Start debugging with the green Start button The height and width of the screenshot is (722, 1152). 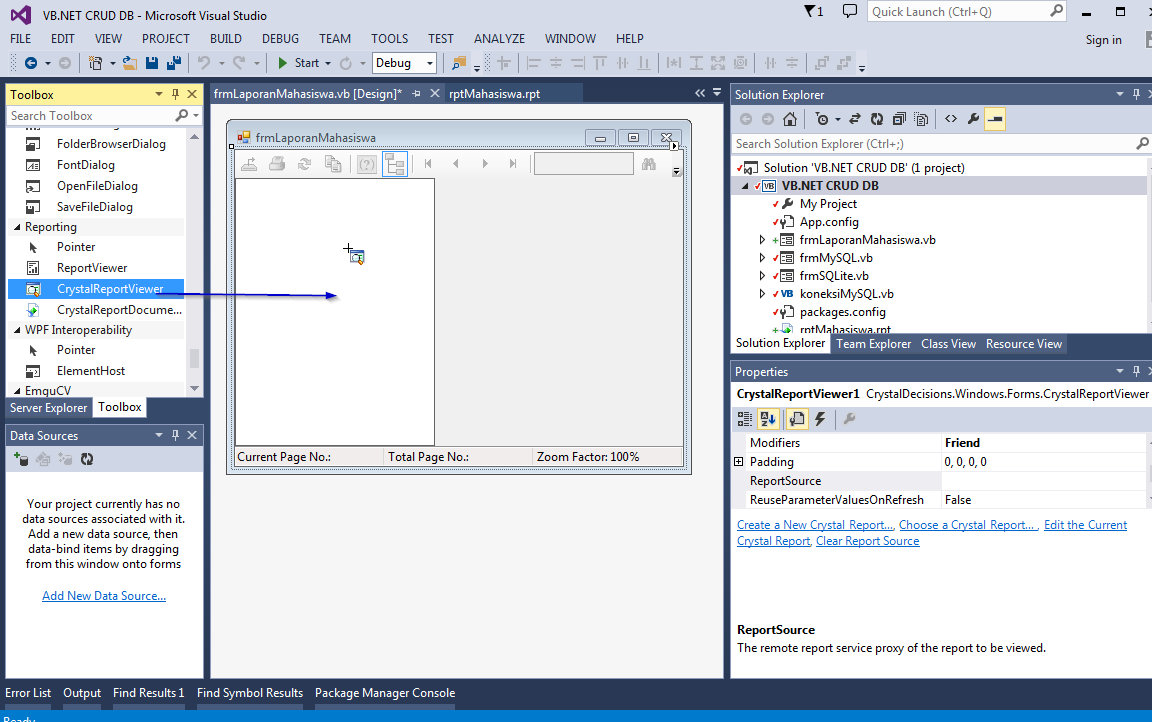pos(298,63)
